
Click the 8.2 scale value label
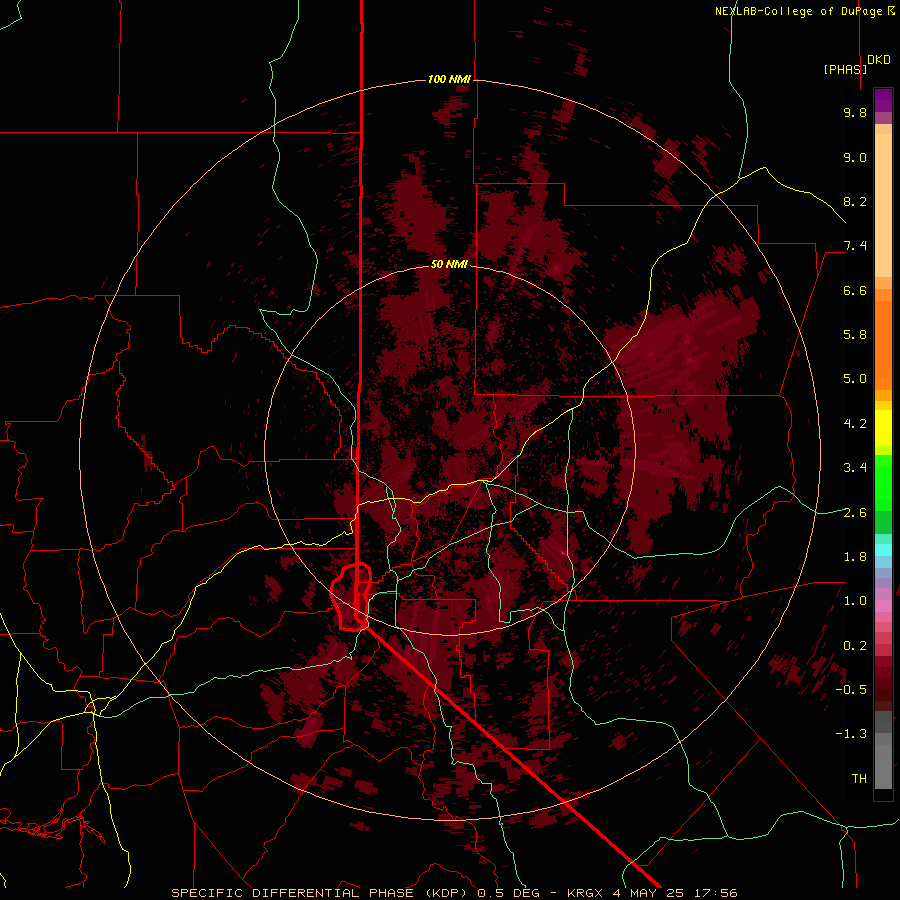[x=855, y=201]
